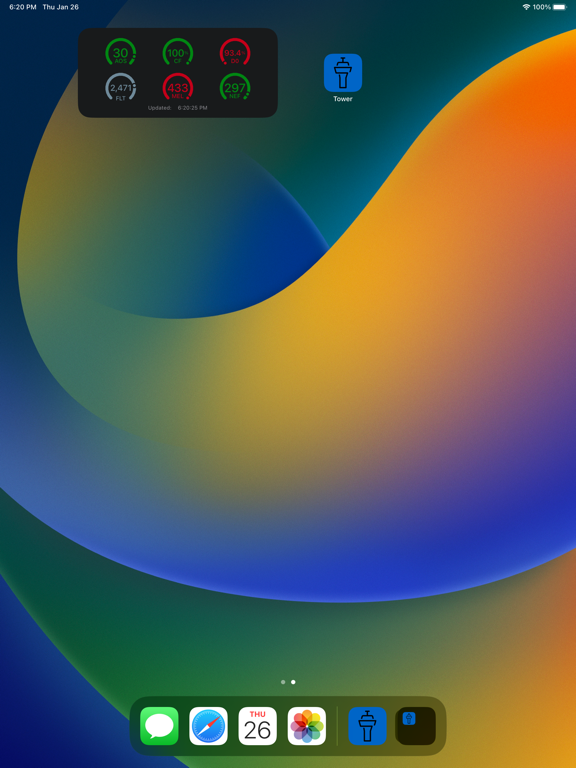Tap the NEF gauge showing 297
The height and width of the screenshot is (768, 576).
click(x=235, y=88)
